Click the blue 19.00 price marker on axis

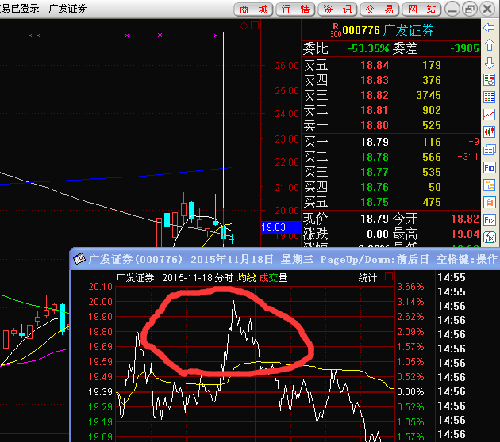point(281,228)
